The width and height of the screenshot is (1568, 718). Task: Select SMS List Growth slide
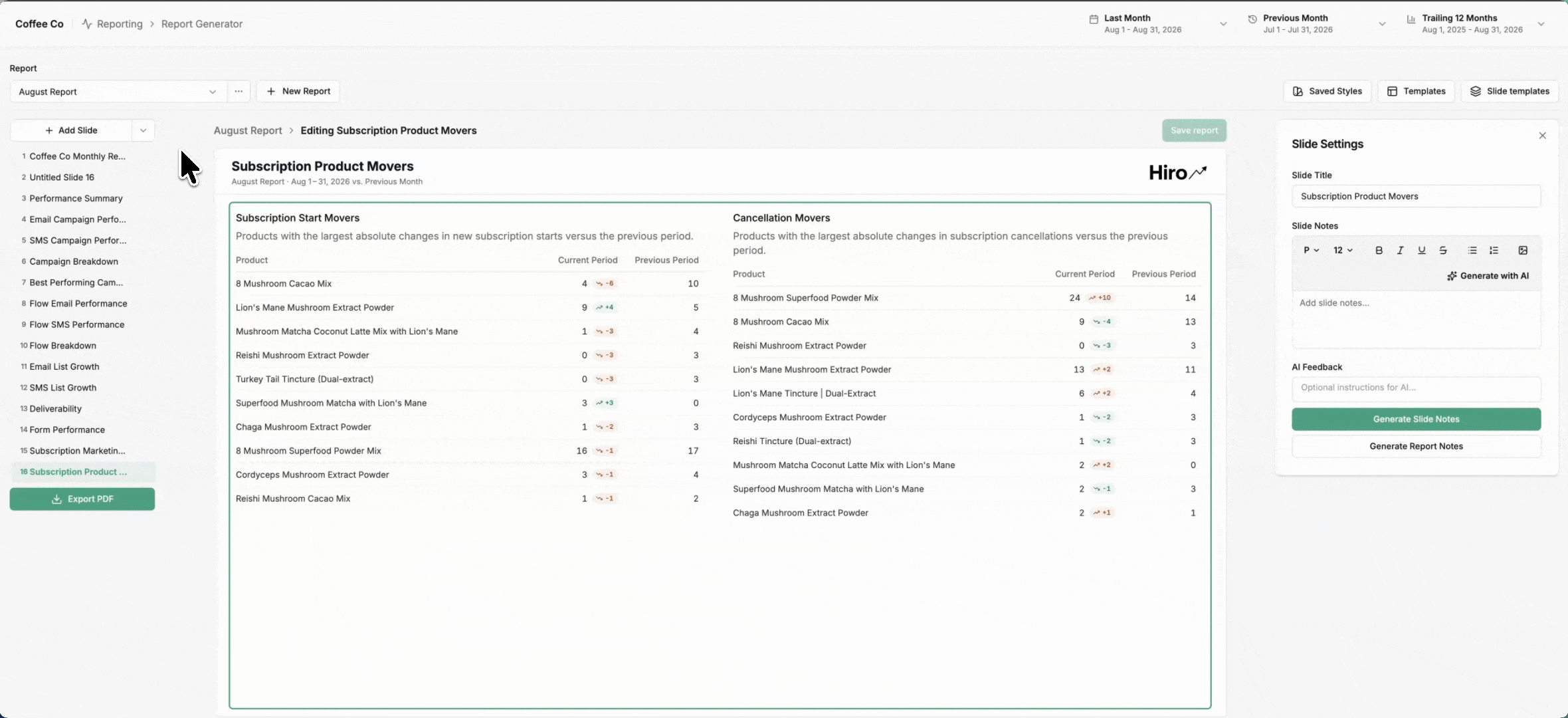pyautogui.click(x=82, y=388)
